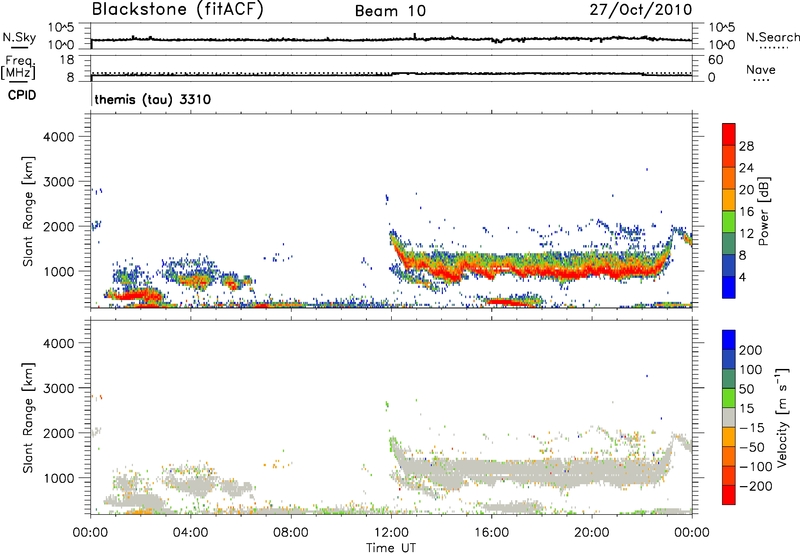
Task: Click the red top swatch of Power colorbar
Action: pyautogui.click(x=729, y=134)
